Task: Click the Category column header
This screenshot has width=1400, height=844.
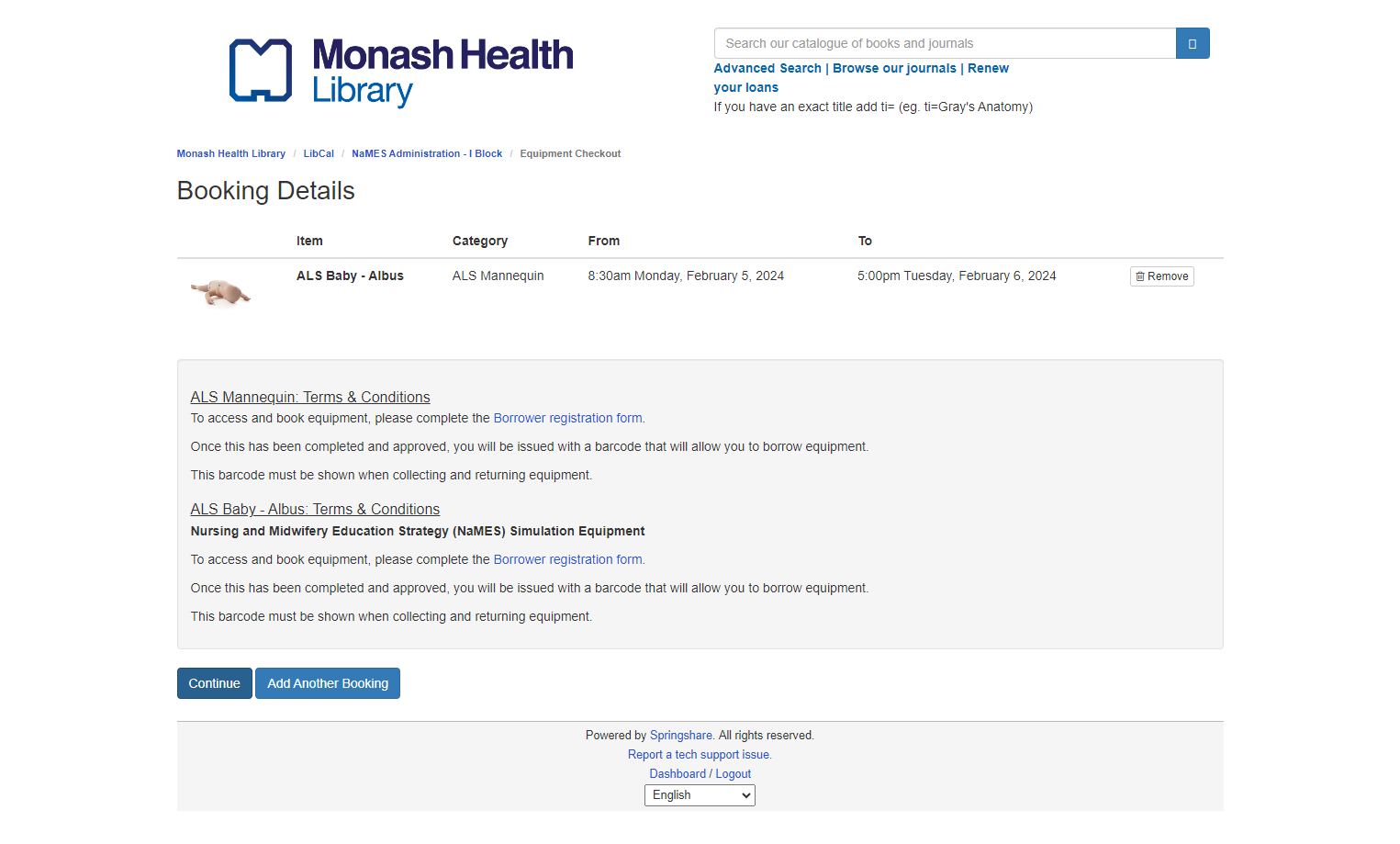Action: [x=480, y=241]
